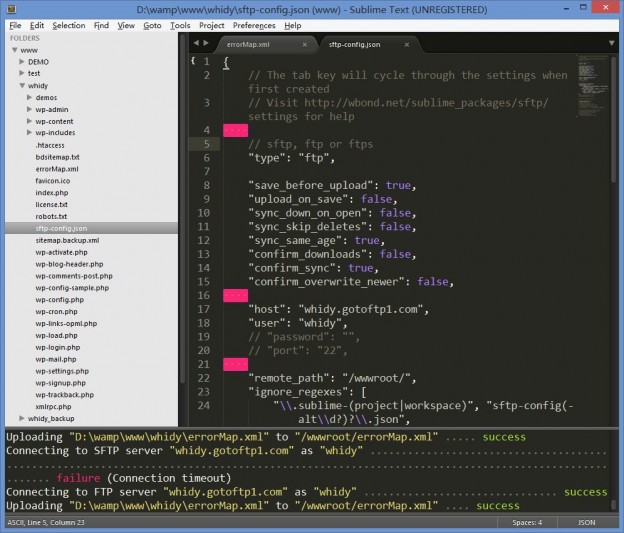Expand the whidy_backup folder
The image size is (624, 533).
click(22, 418)
